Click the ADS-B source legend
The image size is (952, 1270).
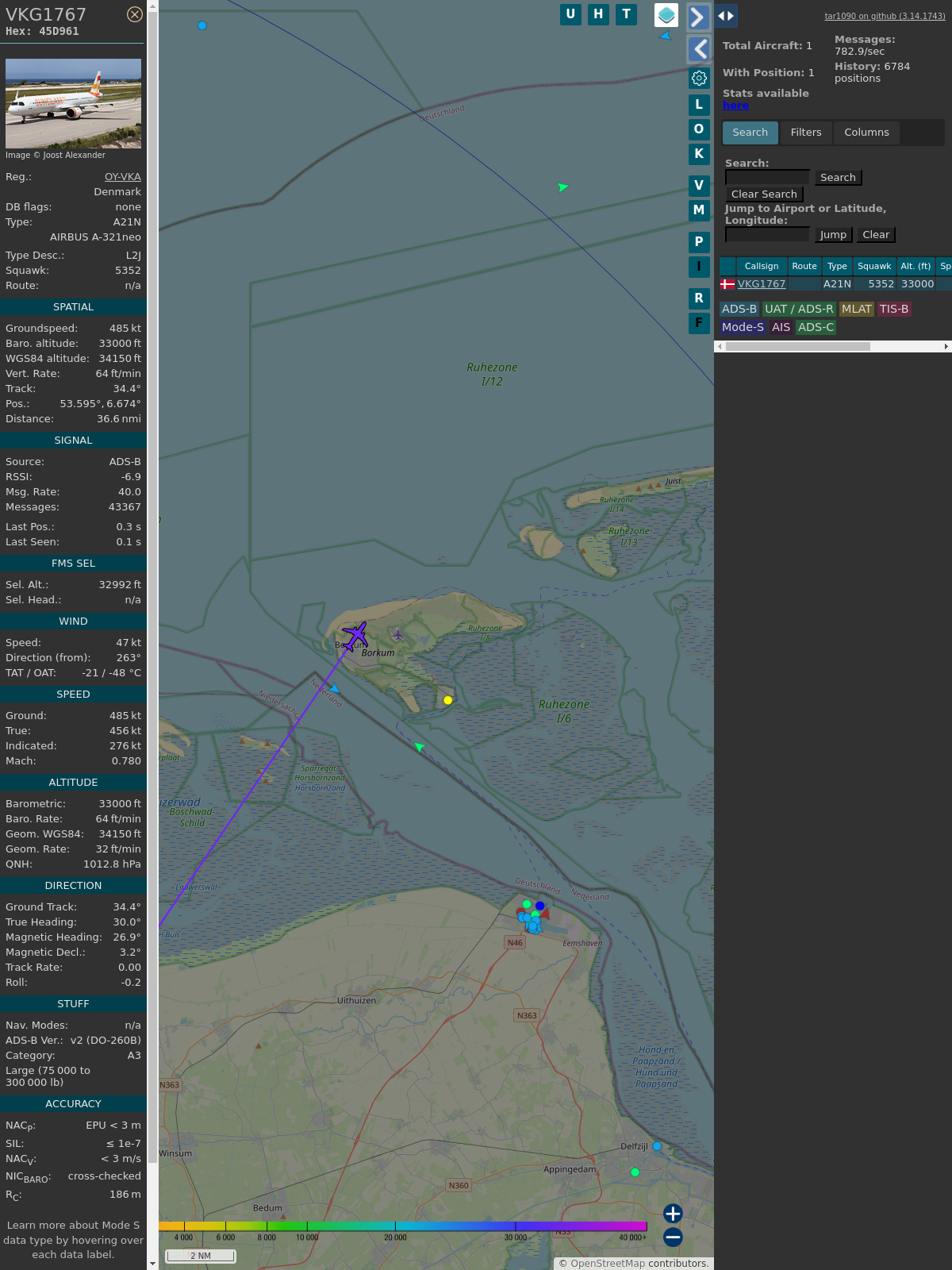[x=739, y=310]
